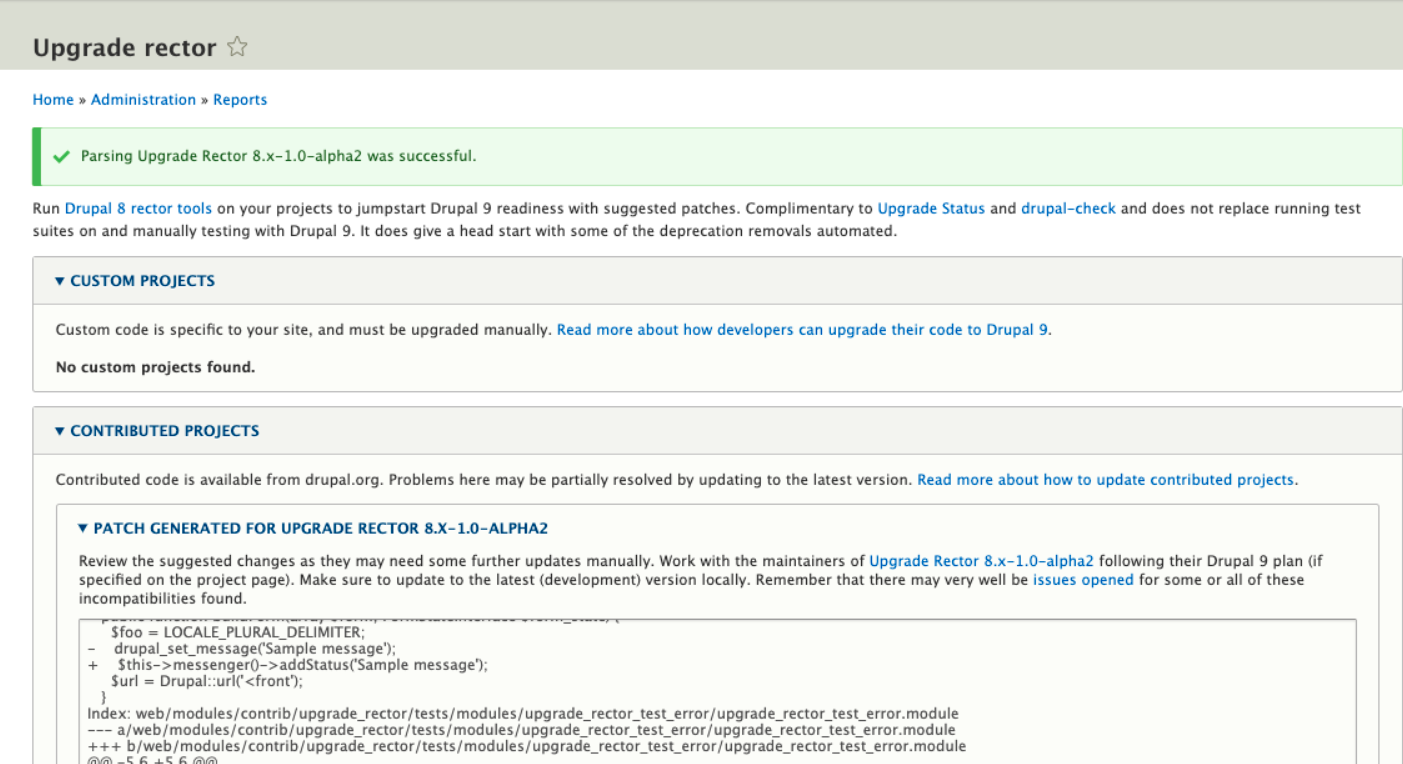Open Administration from the breadcrumb trail

(143, 99)
